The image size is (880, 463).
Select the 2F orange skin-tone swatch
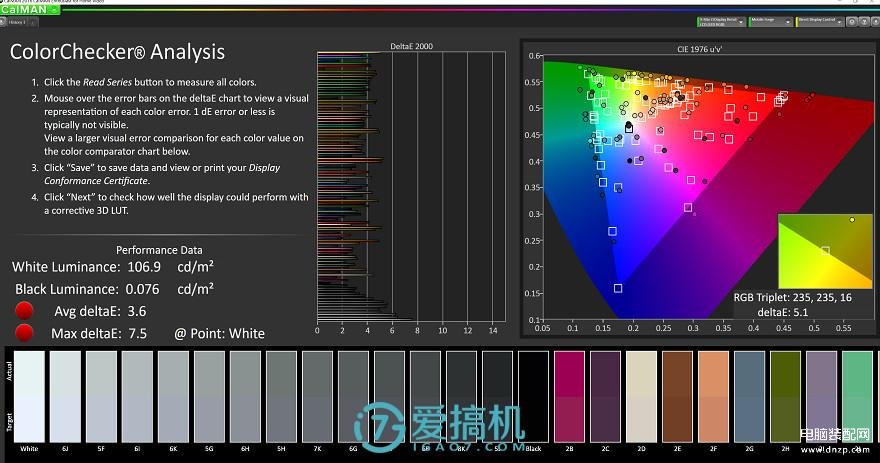pyautogui.click(x=713, y=397)
